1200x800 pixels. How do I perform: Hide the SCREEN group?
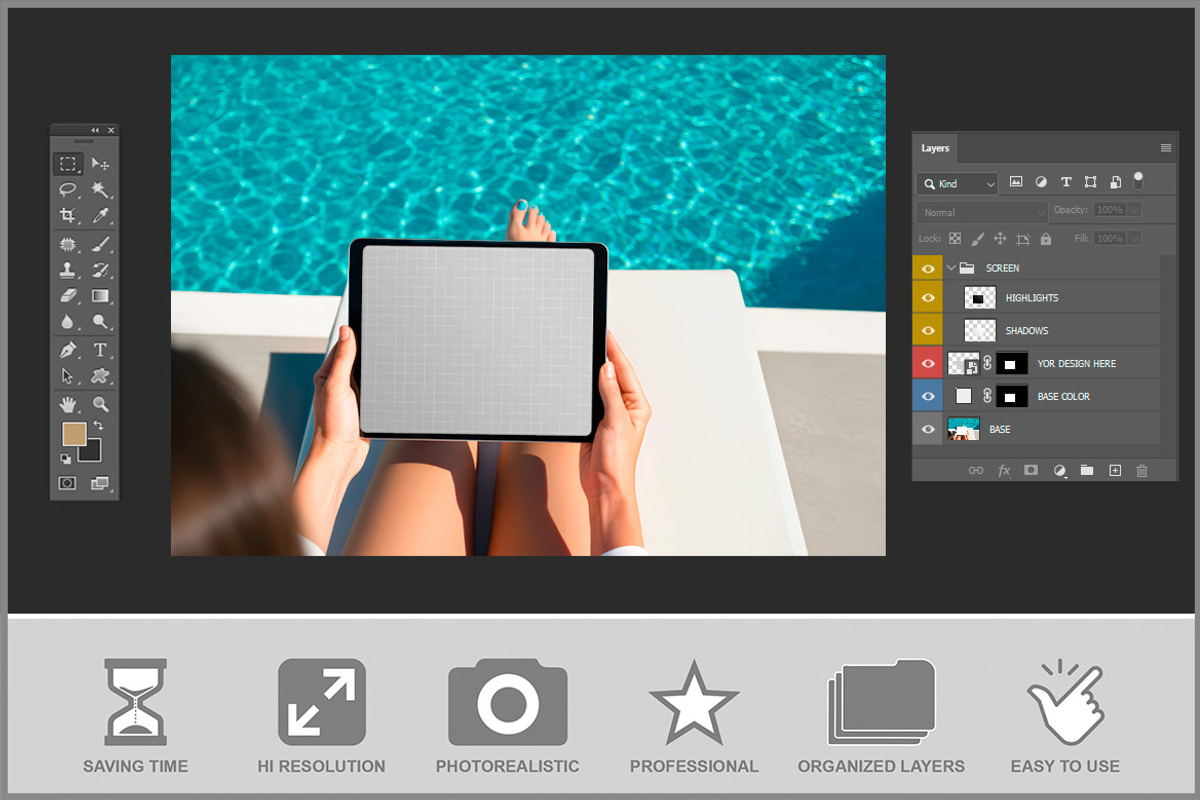(x=928, y=268)
